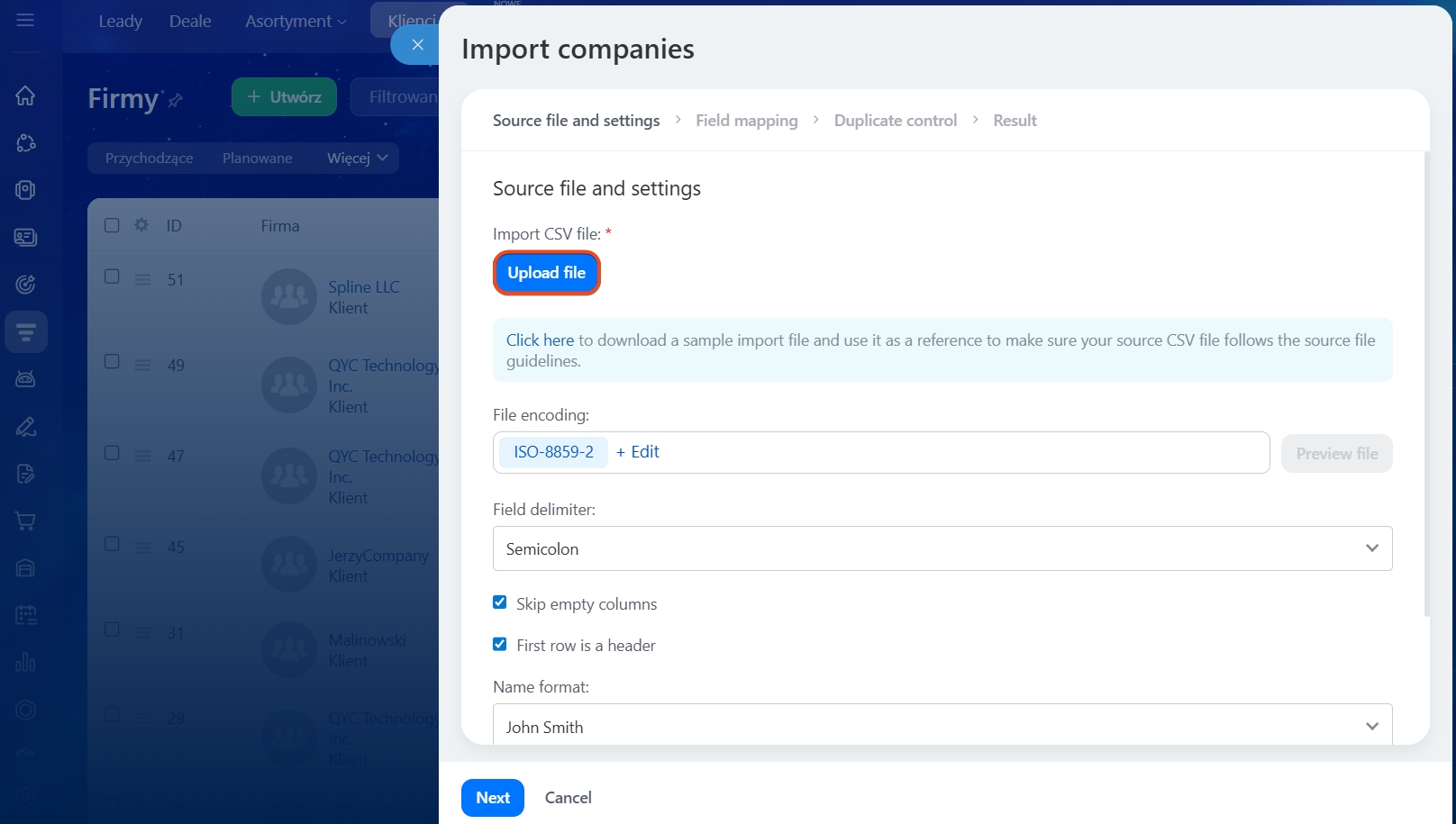Click the Upload file button
Viewport: 1456px width, 824px height.
tap(546, 273)
